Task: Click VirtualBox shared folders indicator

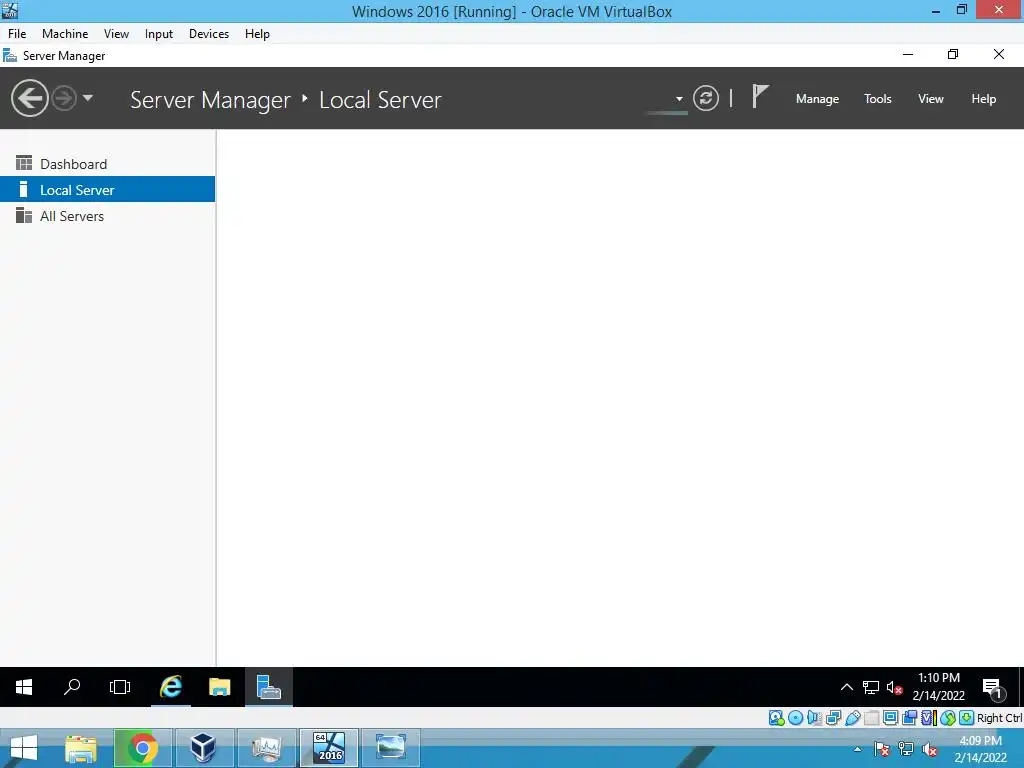Action: coord(871,718)
